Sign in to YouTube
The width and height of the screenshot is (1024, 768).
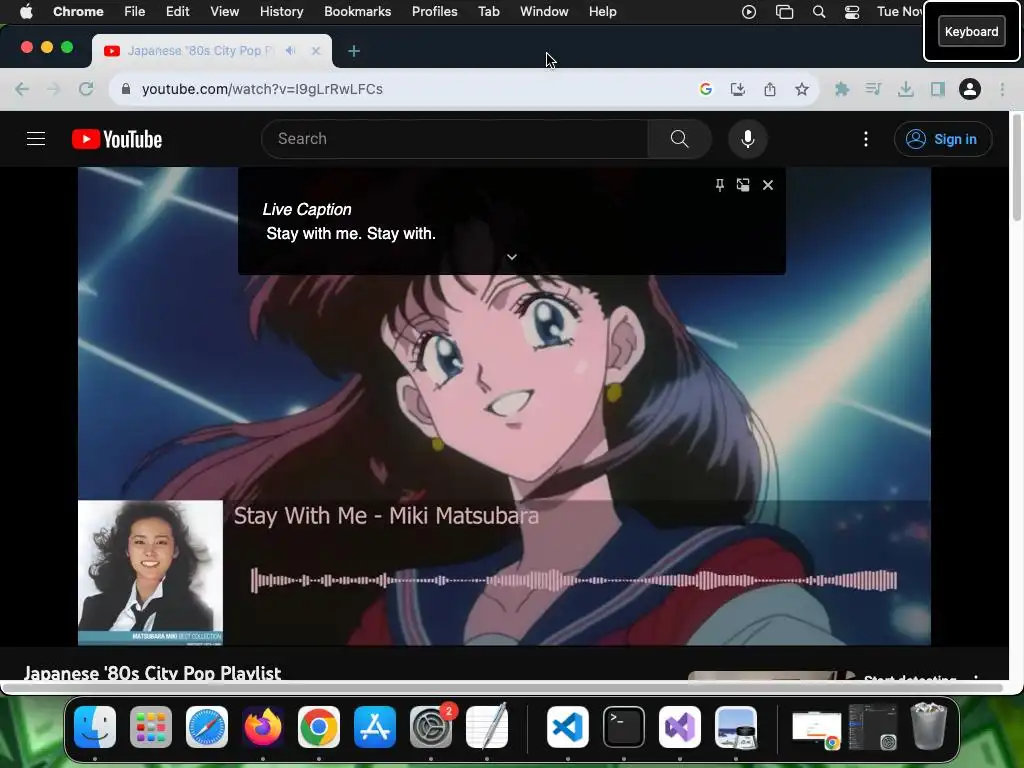[942, 139]
